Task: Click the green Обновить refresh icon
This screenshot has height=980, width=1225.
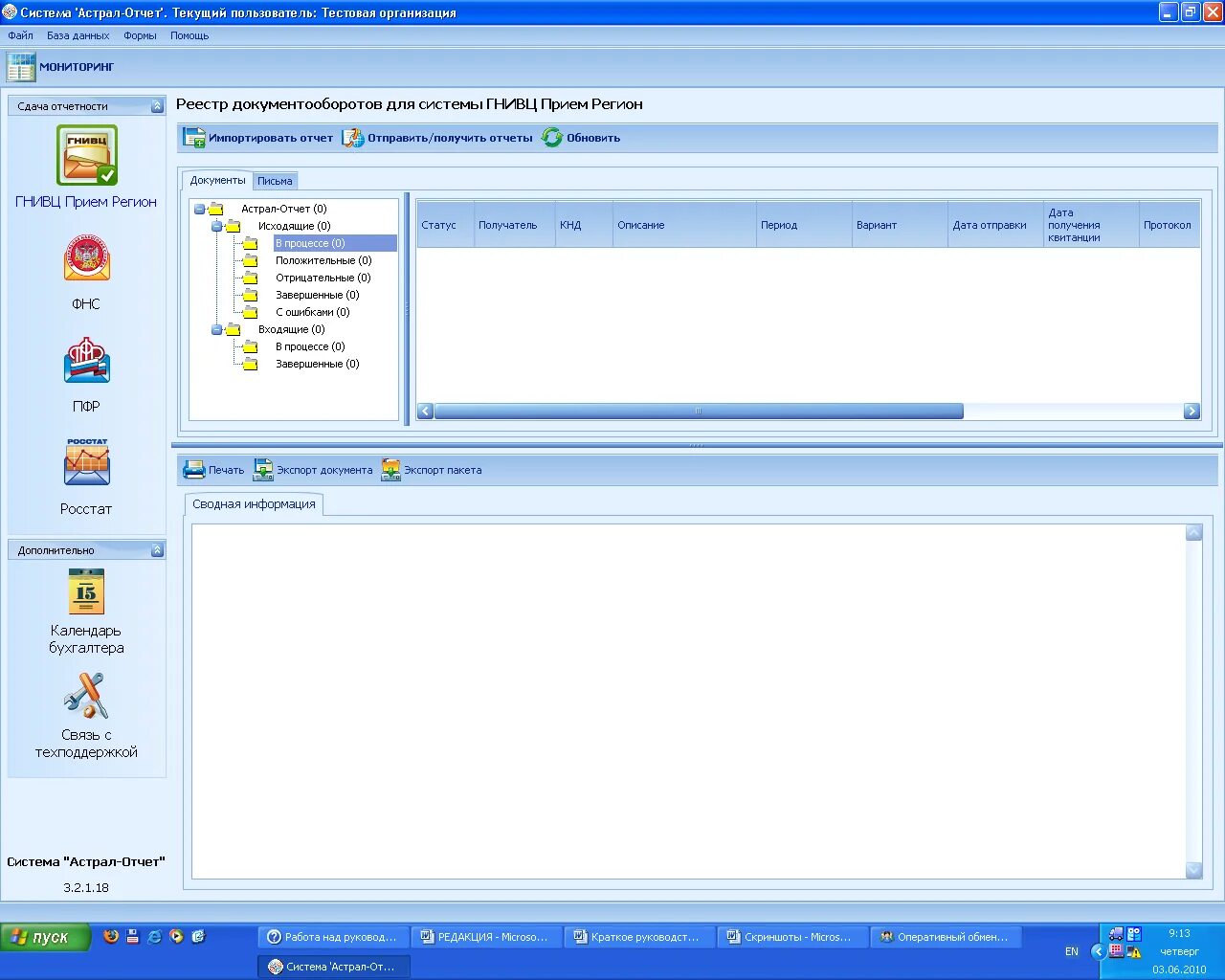Action: tap(552, 138)
